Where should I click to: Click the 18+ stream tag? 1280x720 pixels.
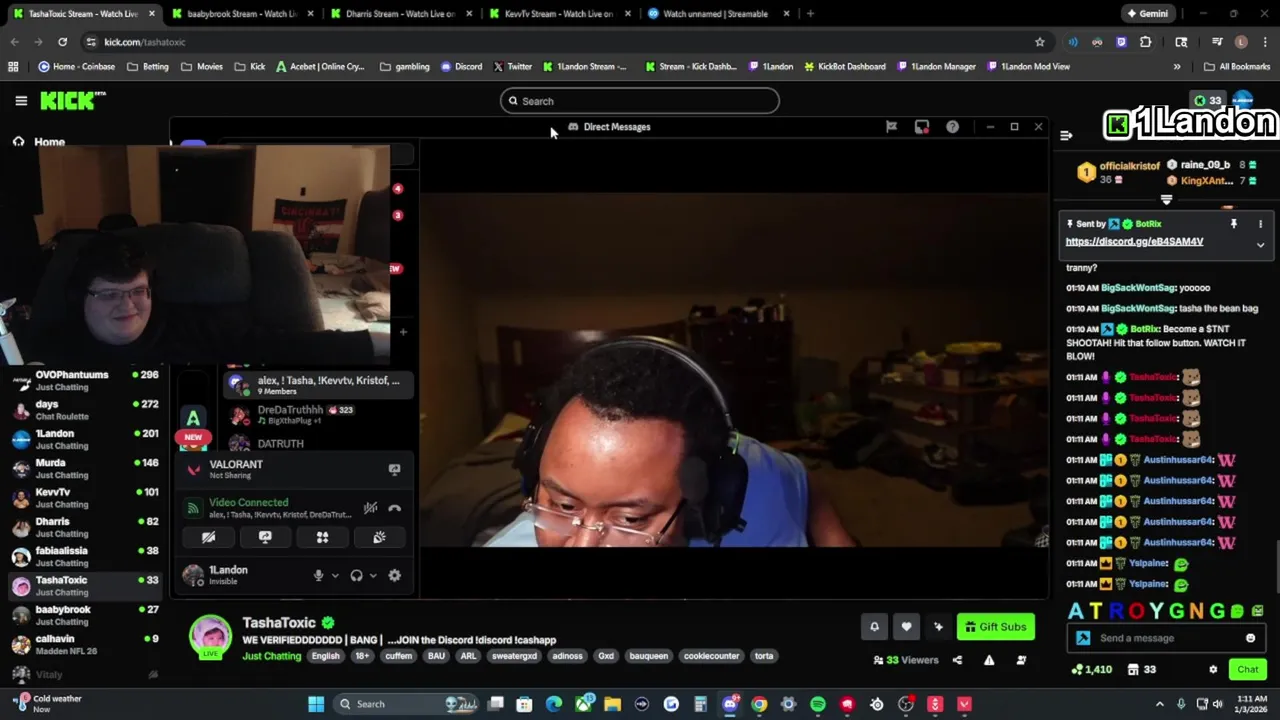point(362,656)
